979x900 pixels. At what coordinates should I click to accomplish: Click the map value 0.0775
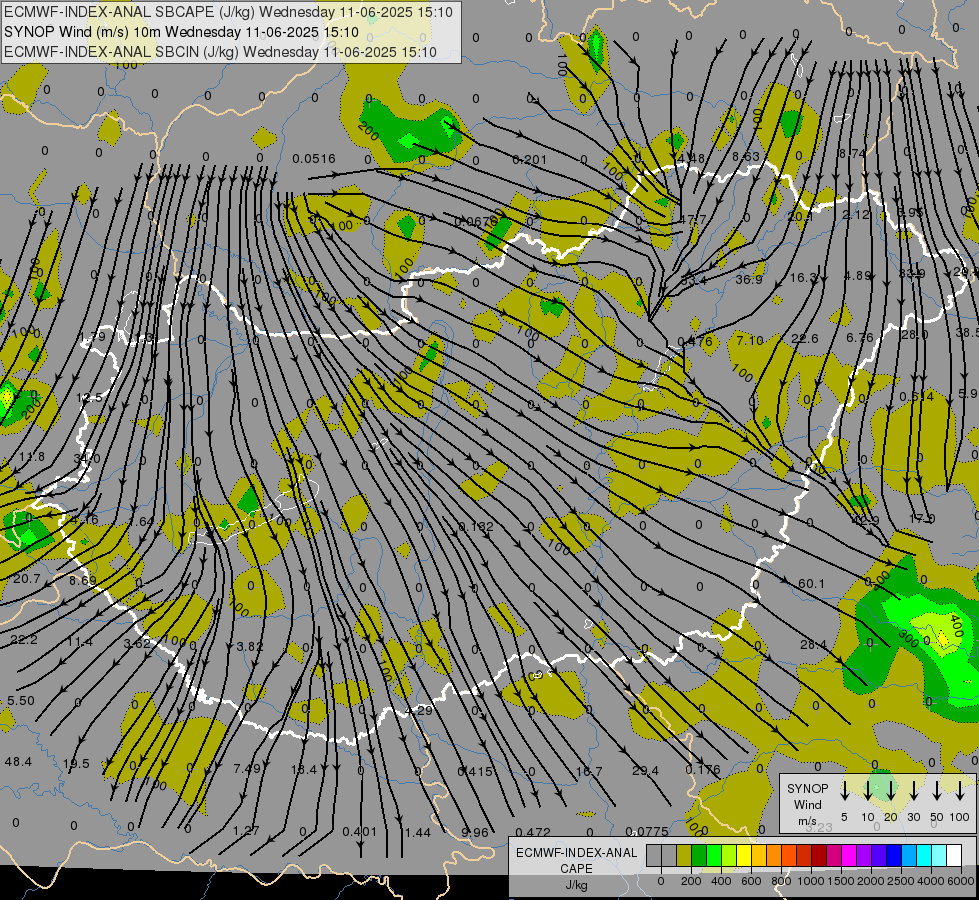[647, 831]
